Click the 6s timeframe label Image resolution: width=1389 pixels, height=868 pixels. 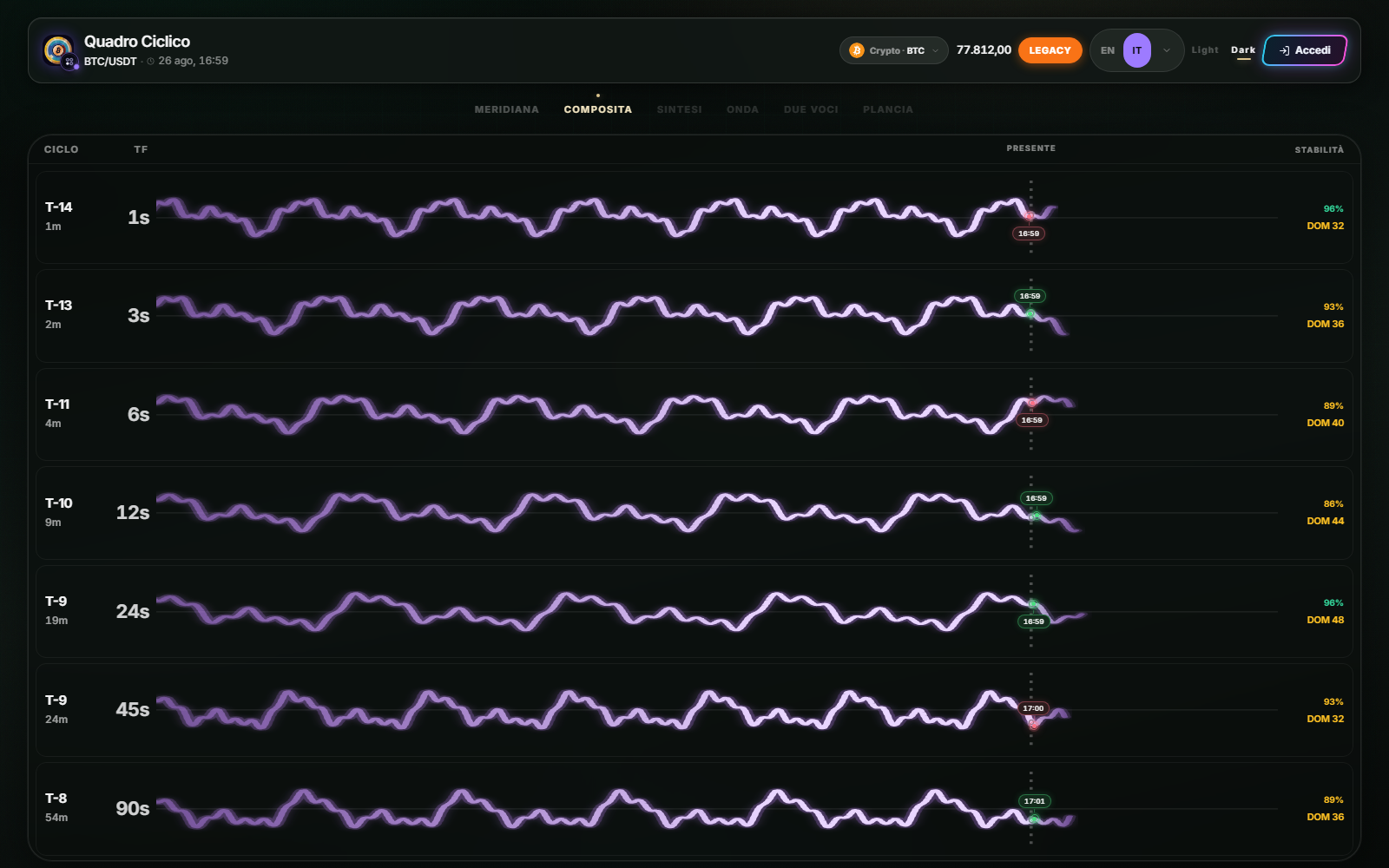tap(139, 414)
